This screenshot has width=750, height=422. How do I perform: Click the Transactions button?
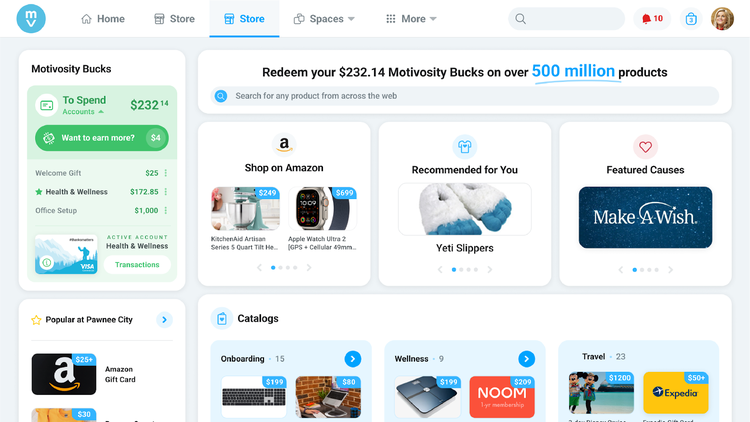137,265
